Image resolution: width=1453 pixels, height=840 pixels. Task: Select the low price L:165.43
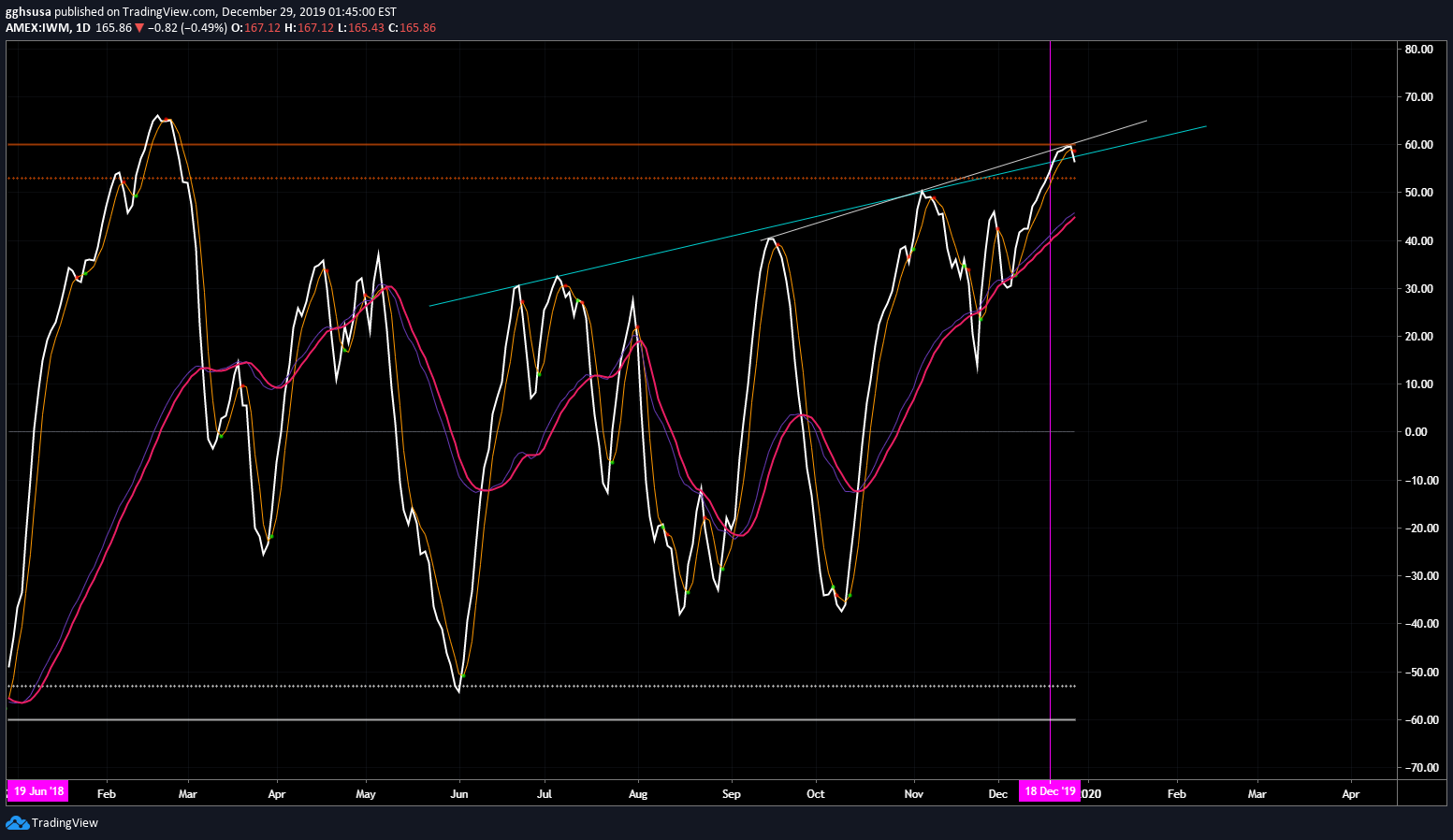click(x=361, y=28)
